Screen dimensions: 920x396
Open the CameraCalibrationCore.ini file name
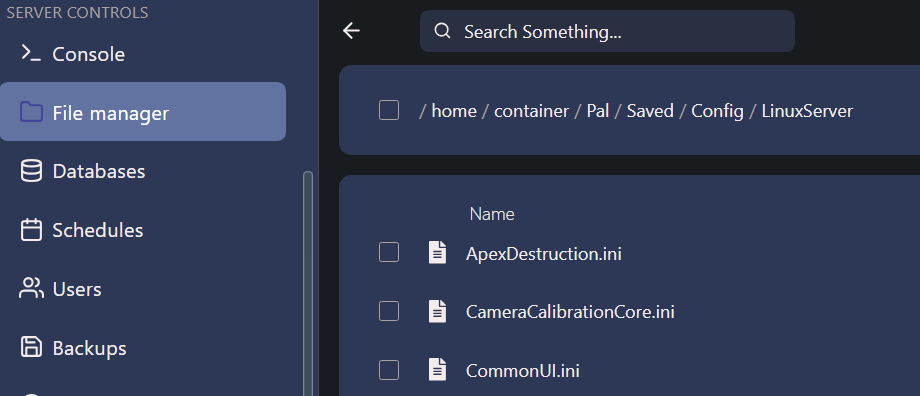pos(570,312)
